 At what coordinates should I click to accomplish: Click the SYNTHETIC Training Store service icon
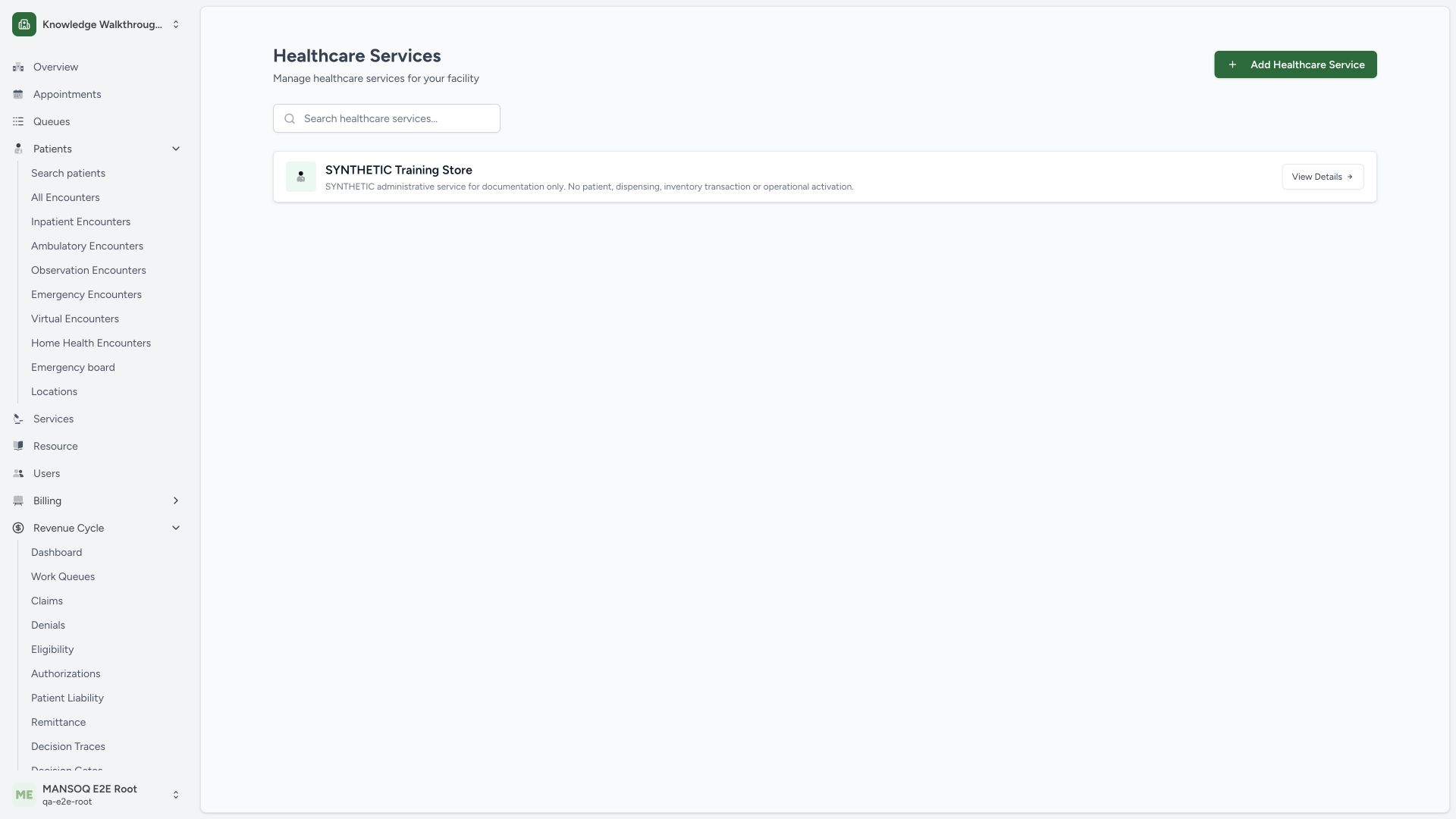point(301,177)
